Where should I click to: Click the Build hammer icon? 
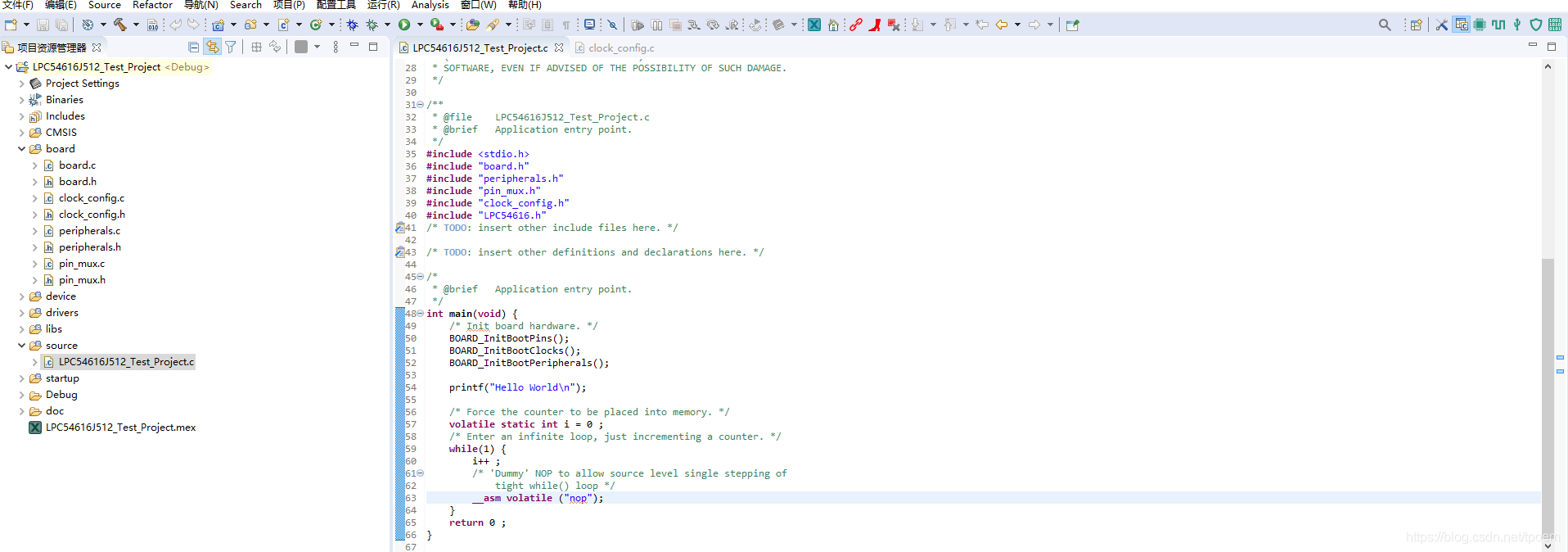click(x=119, y=25)
